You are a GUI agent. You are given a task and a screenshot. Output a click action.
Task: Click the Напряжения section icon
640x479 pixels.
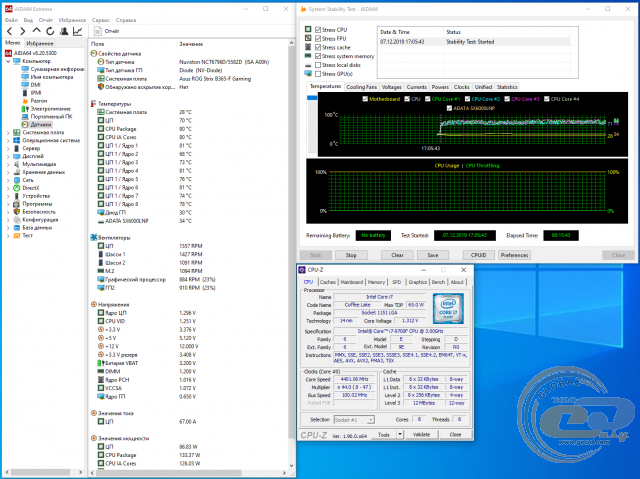[93, 304]
